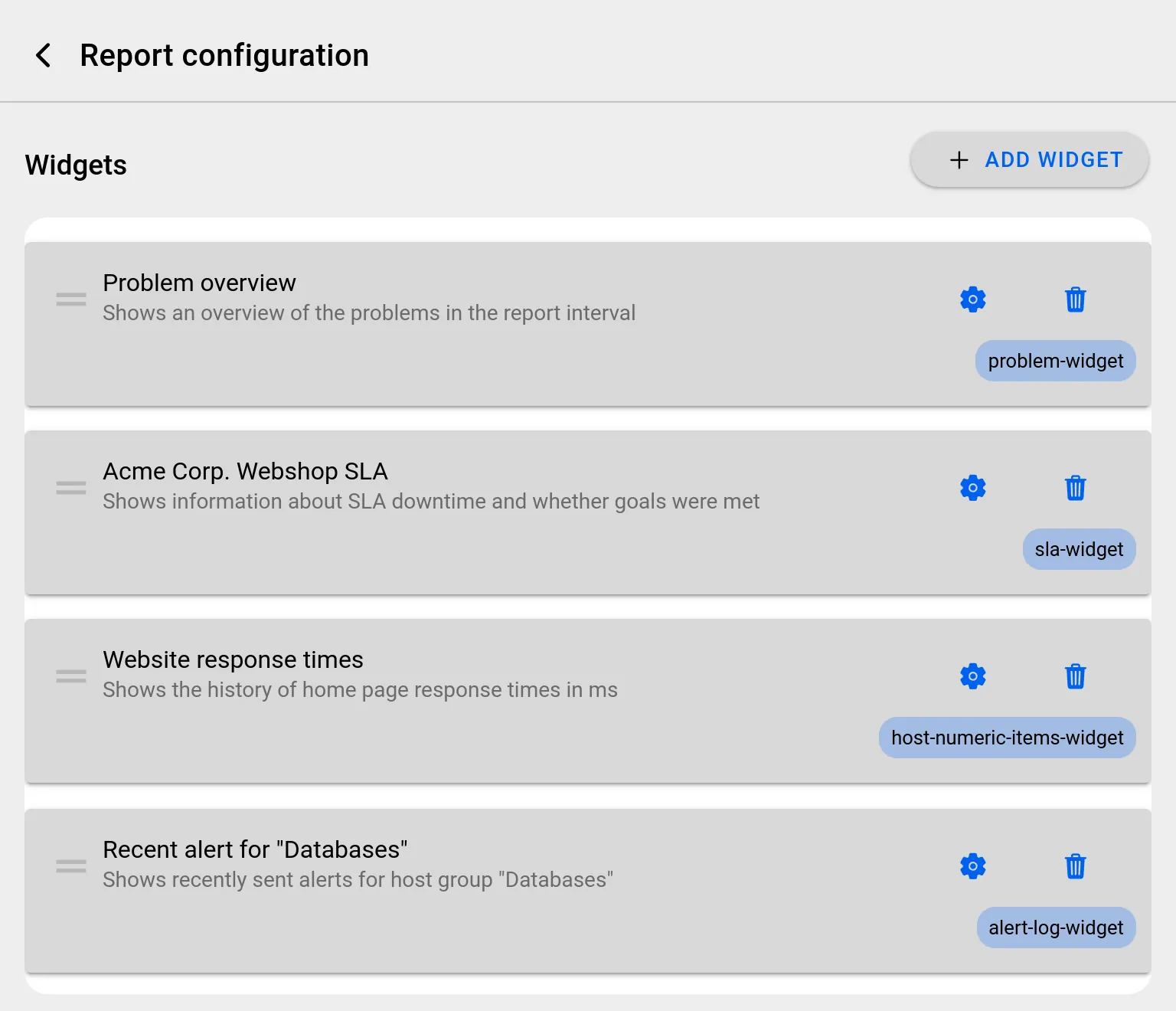This screenshot has width=1176, height=1011.
Task: Delete the Acme Corp. Webshop SLA widget
Action: point(1076,488)
